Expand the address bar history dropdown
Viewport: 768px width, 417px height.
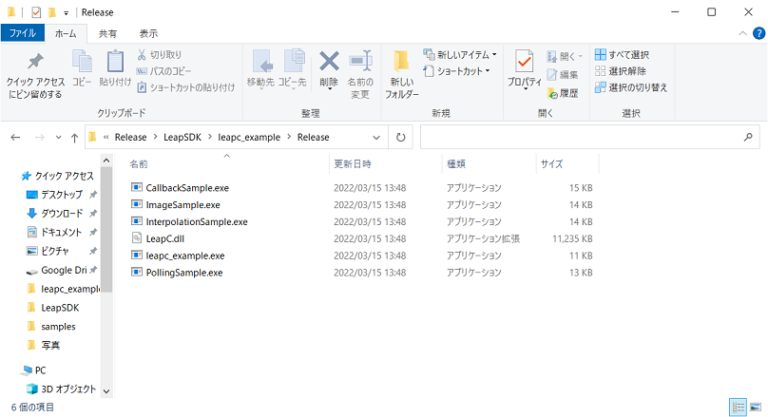coord(376,137)
